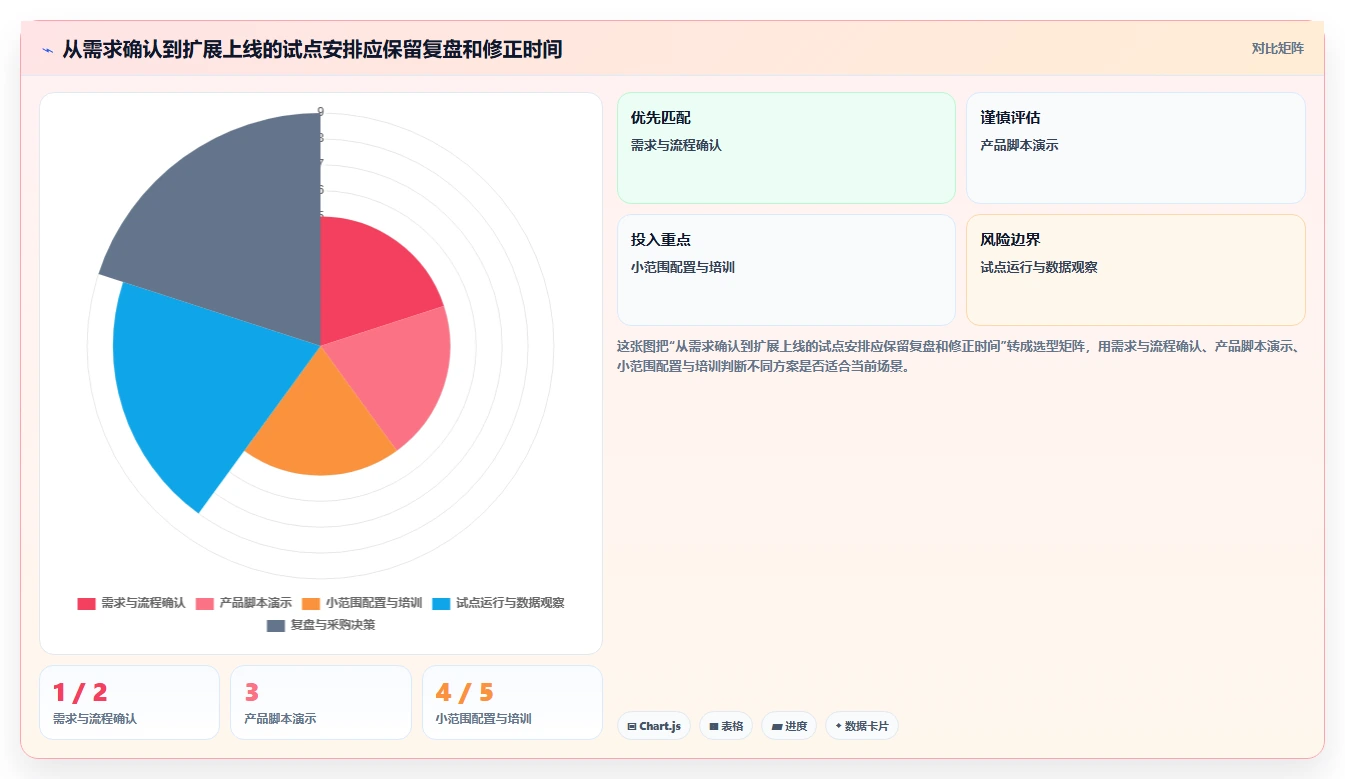Select the 4 / 5 小范围配置与培训 stat card
This screenshot has height=779, width=1345.
tap(512, 702)
